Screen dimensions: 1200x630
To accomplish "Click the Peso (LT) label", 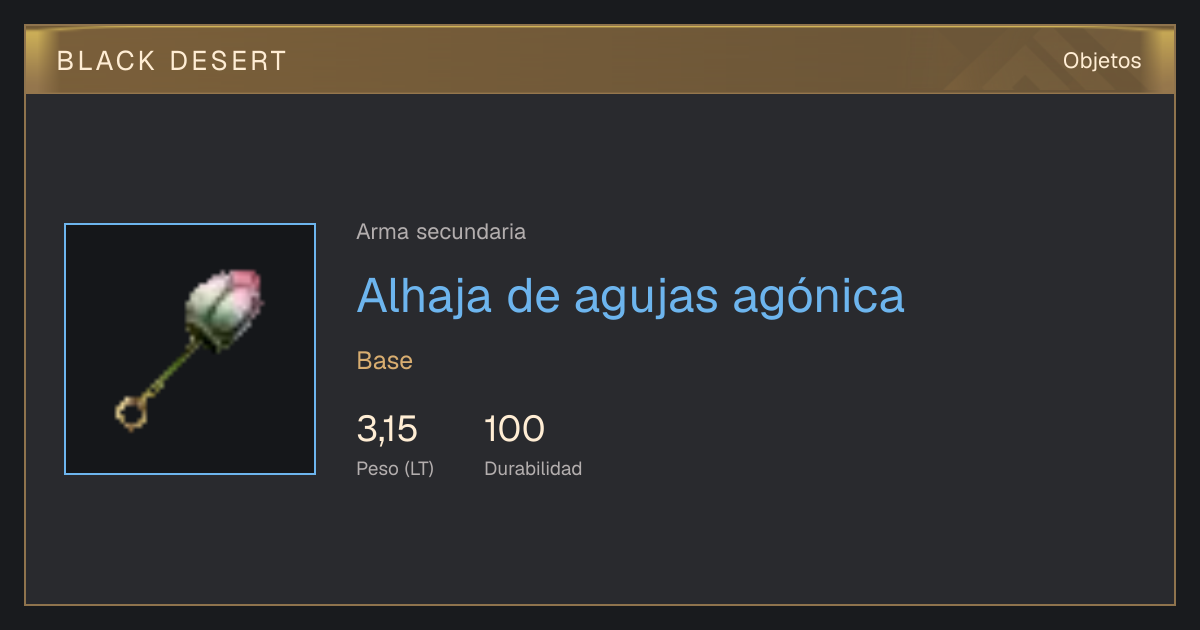I will point(395,468).
